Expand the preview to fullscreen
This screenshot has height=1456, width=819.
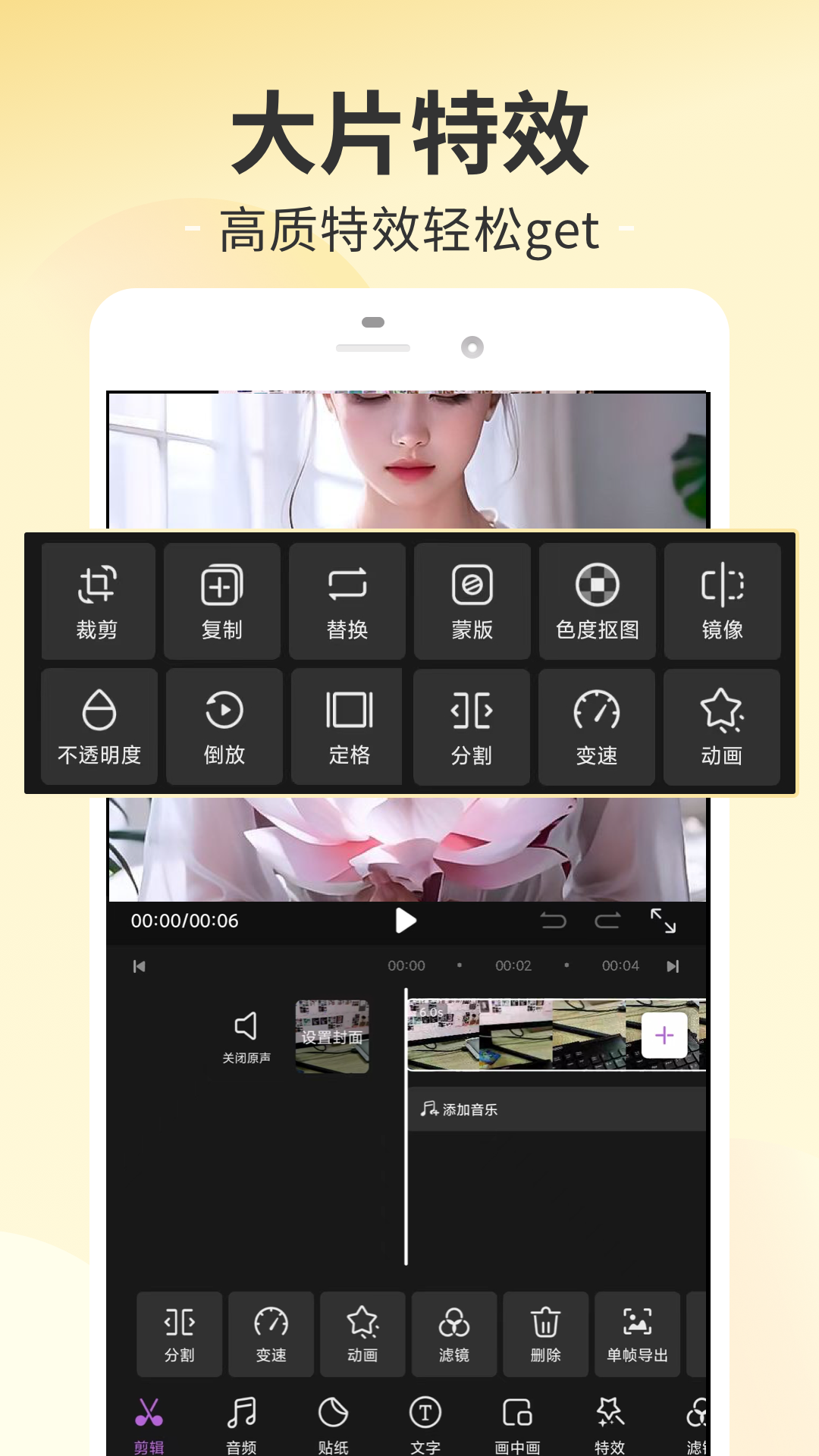(663, 921)
